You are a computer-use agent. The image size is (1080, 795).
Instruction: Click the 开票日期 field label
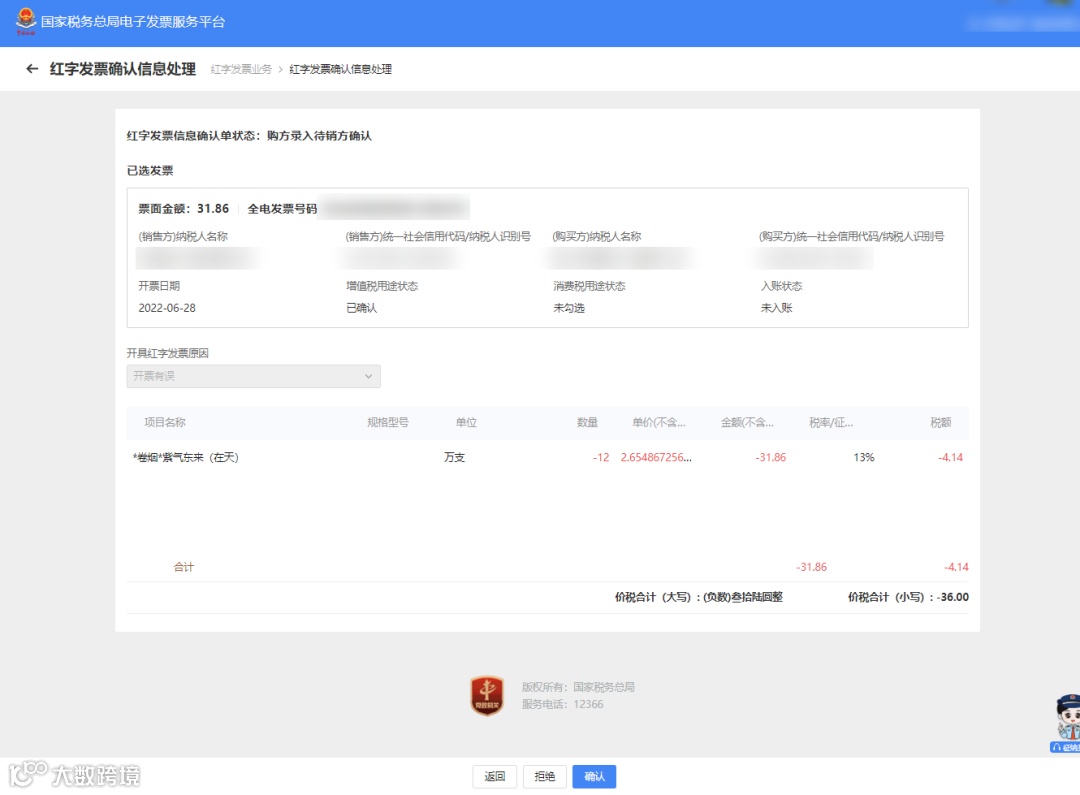pyautogui.click(x=159, y=286)
